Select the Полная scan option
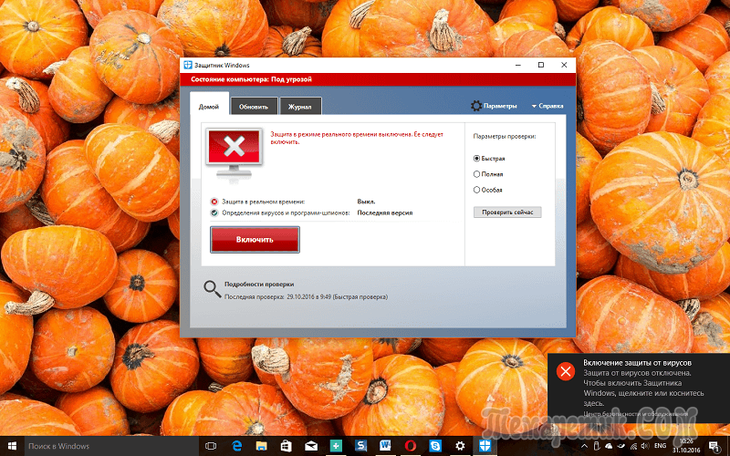730x456 pixels. tap(488, 174)
